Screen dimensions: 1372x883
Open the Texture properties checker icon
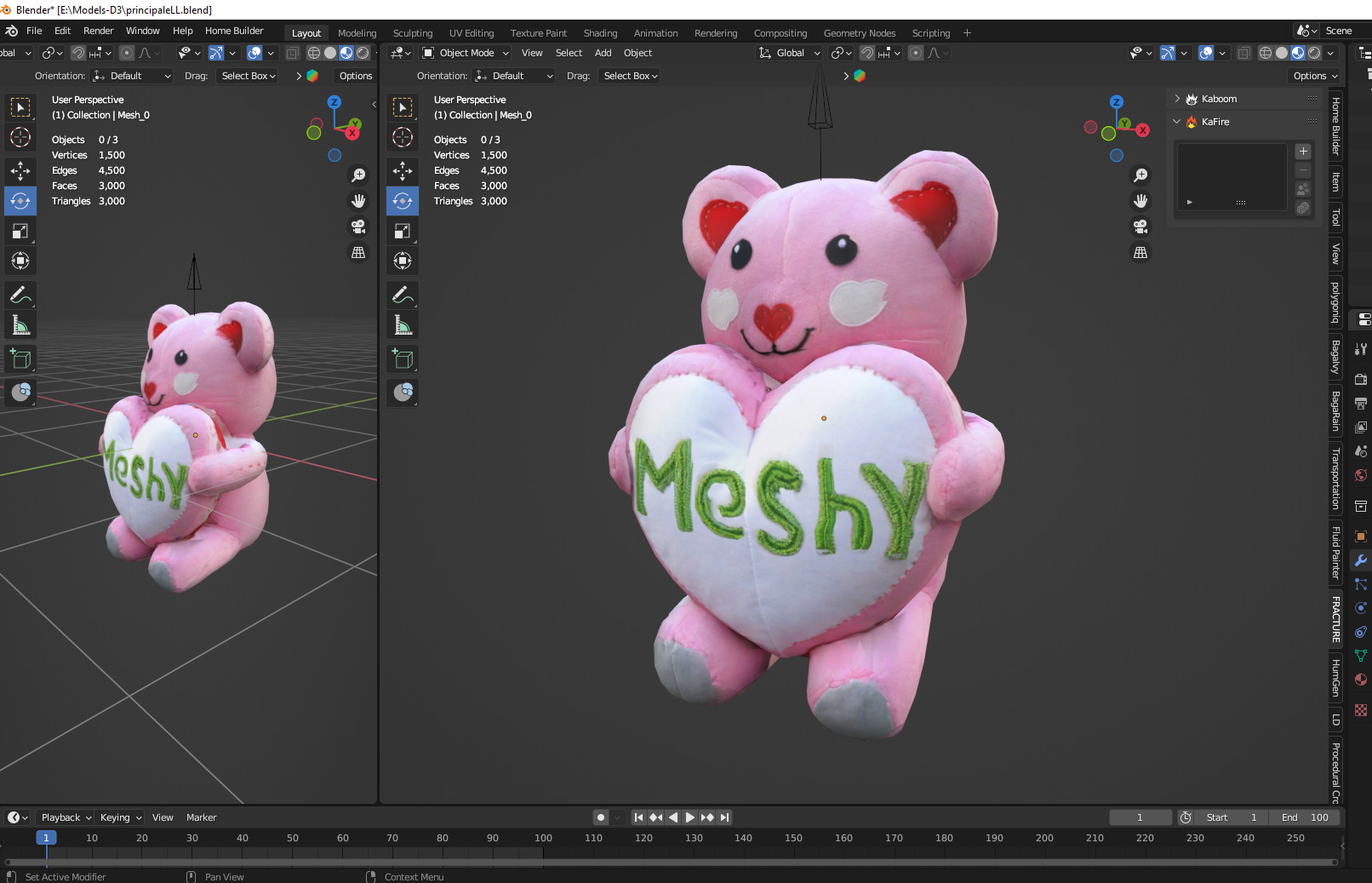click(1361, 709)
